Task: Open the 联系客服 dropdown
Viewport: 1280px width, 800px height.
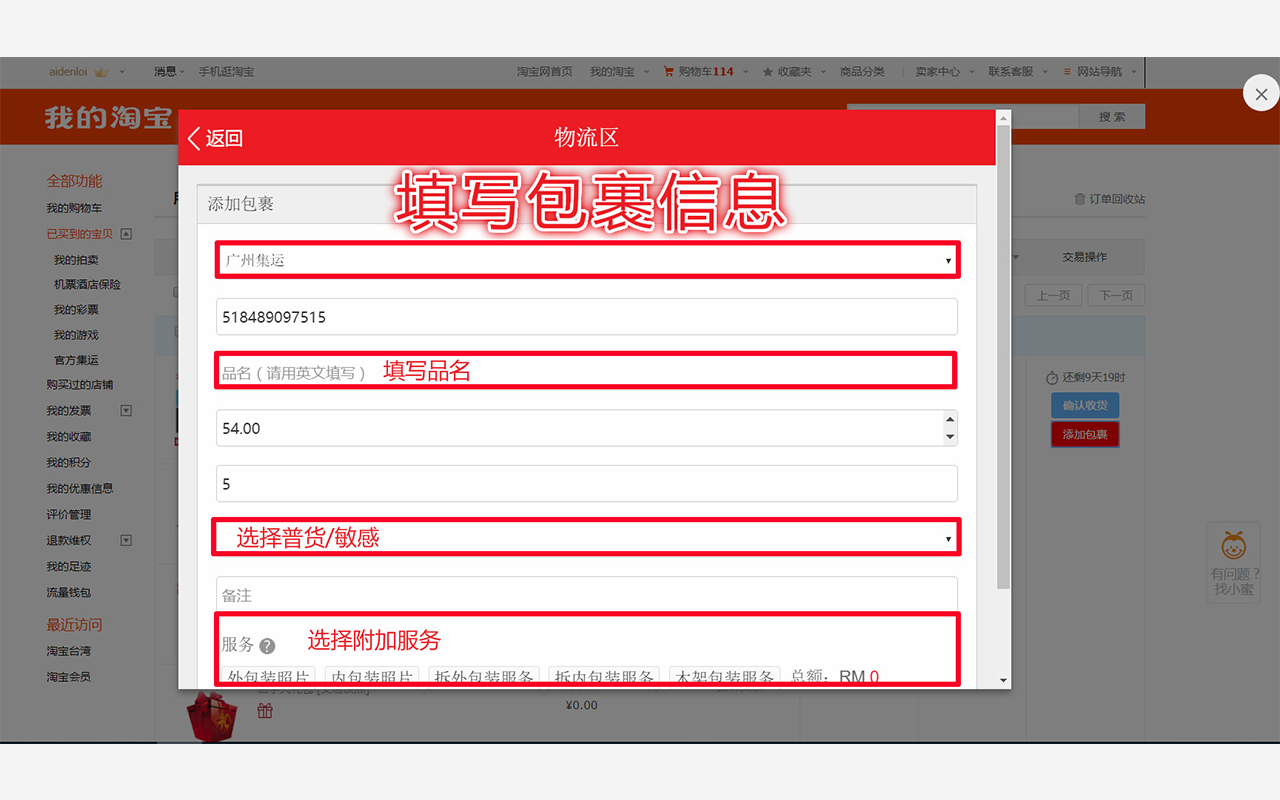Action: 1017,72
